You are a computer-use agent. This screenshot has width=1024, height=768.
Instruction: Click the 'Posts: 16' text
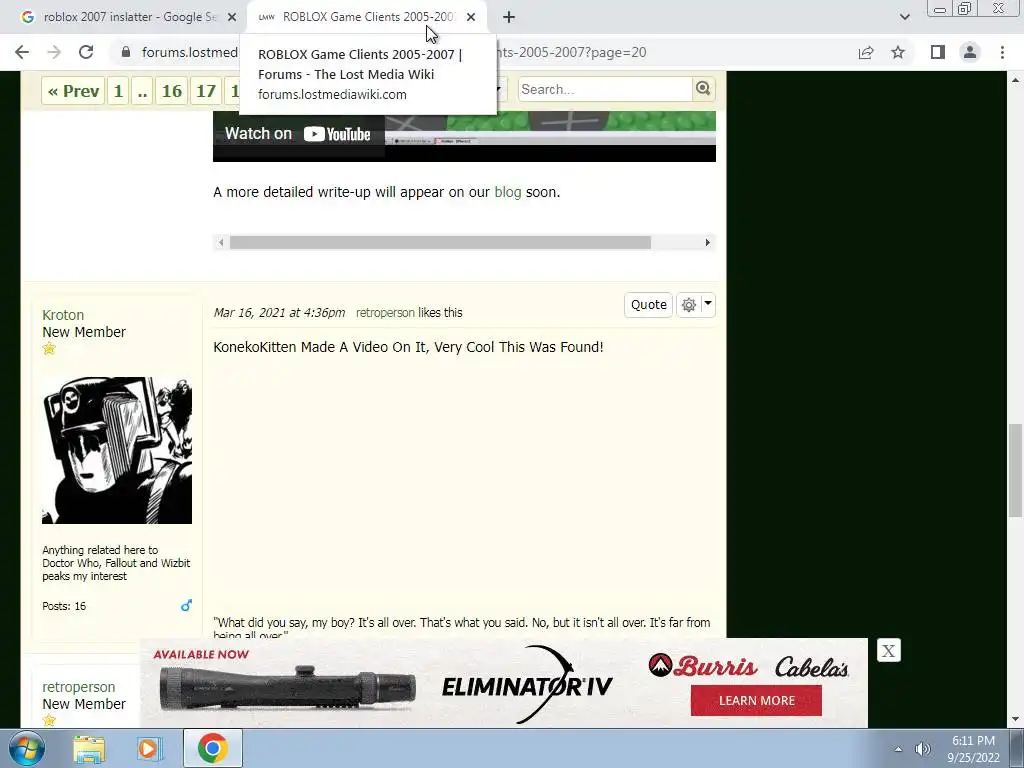[x=64, y=606]
